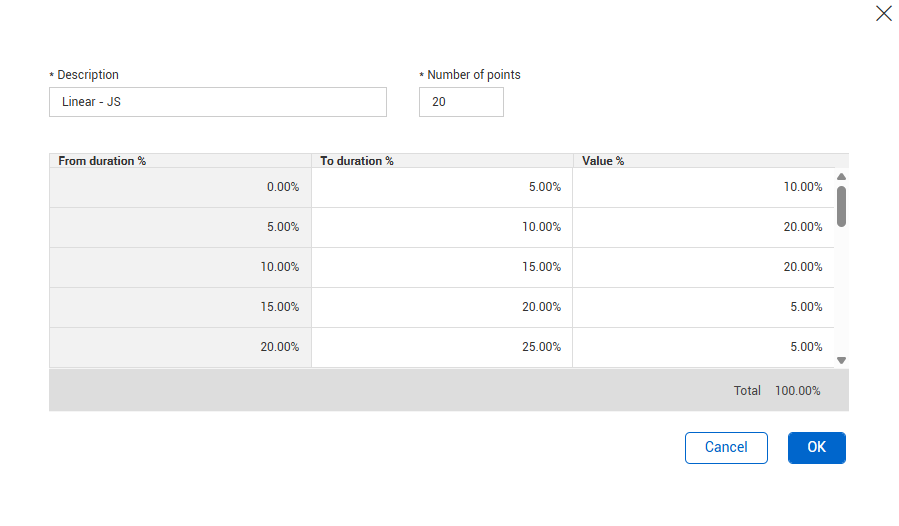Close the dialog with the X icon
This screenshot has width=899, height=526.
tap(883, 14)
